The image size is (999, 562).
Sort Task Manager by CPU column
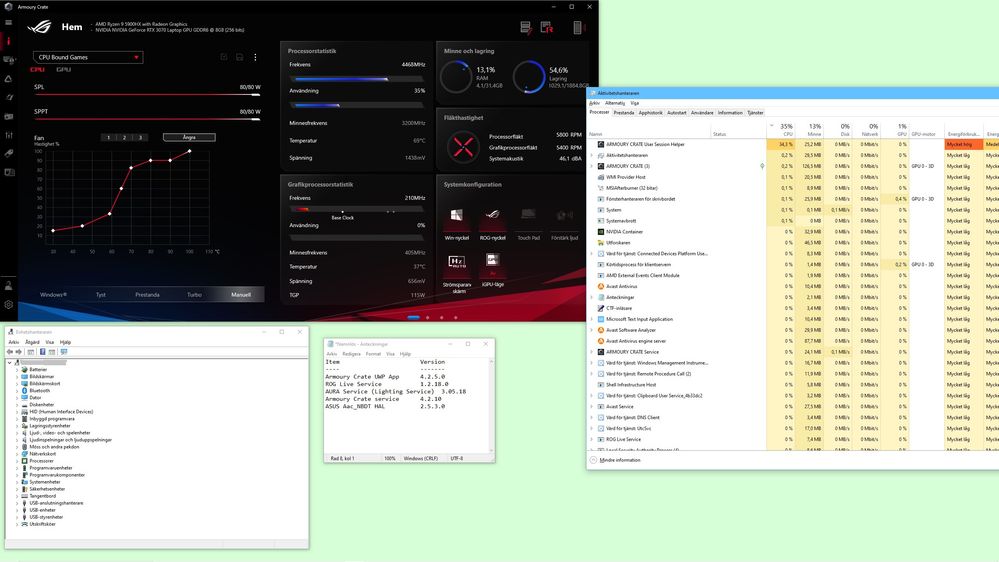(x=780, y=130)
